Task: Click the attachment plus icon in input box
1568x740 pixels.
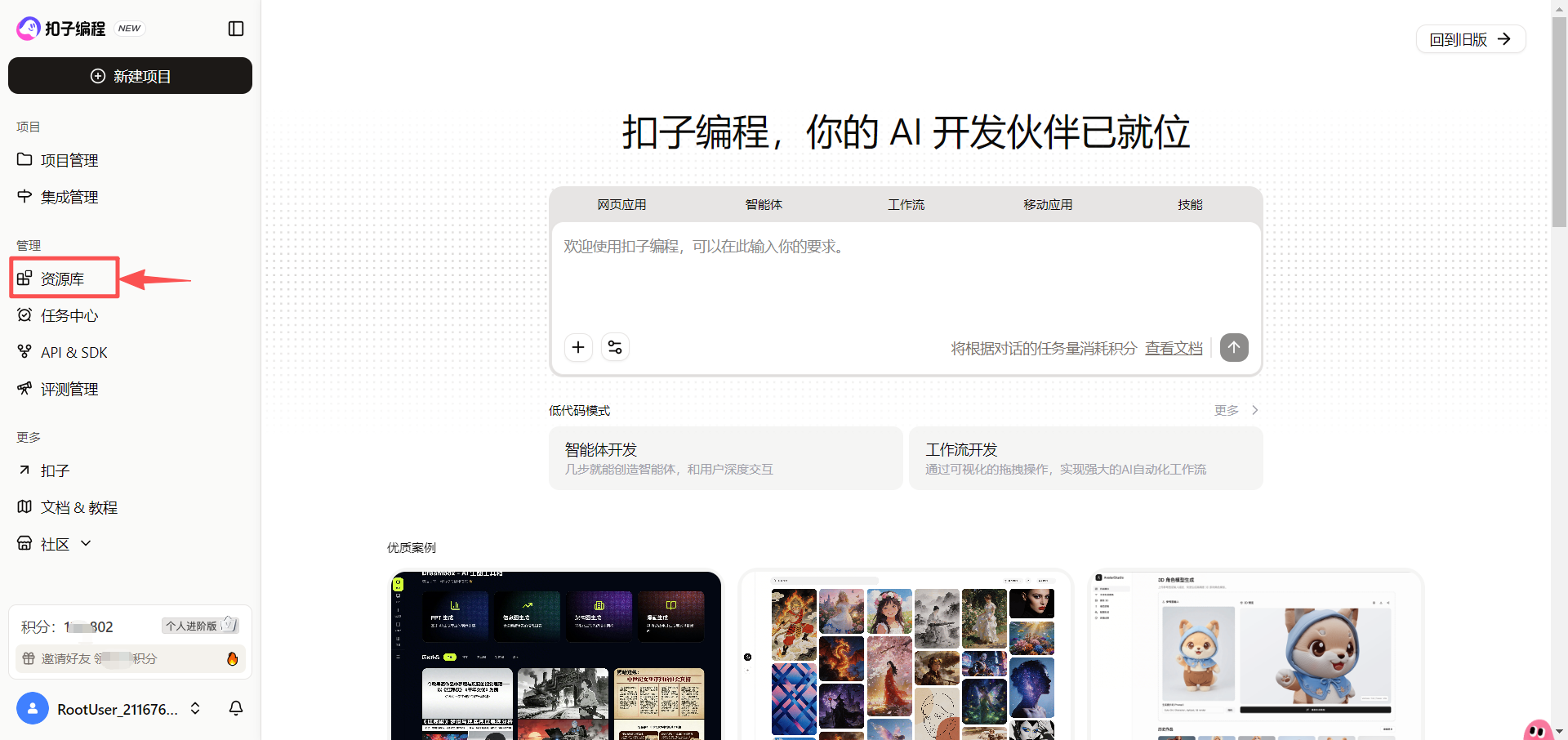Action: tap(577, 347)
